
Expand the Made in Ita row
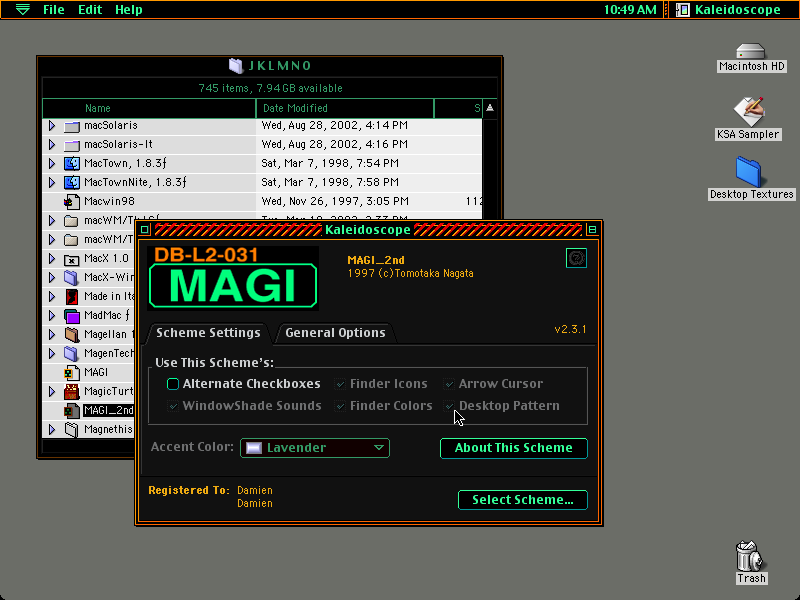pos(52,296)
